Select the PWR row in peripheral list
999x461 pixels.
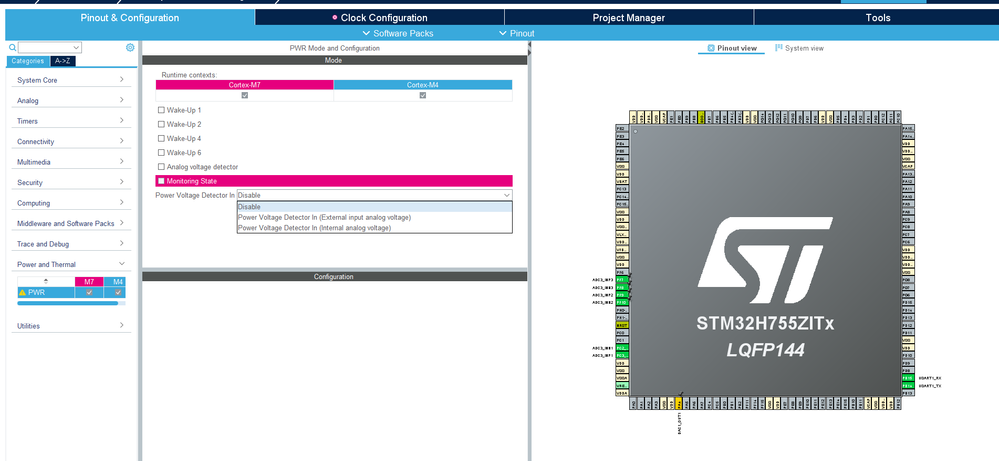(71, 292)
